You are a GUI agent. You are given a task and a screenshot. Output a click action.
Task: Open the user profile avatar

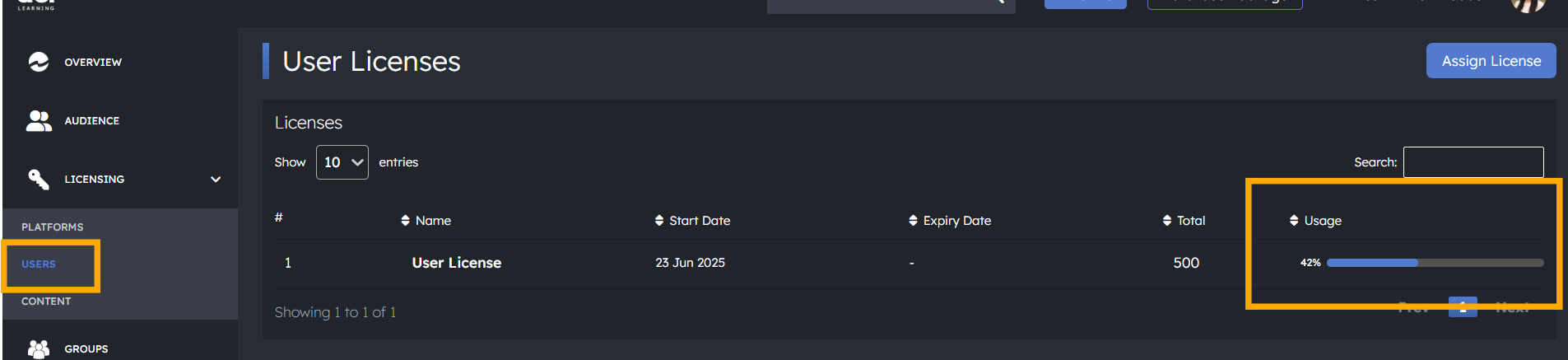click(1528, 5)
